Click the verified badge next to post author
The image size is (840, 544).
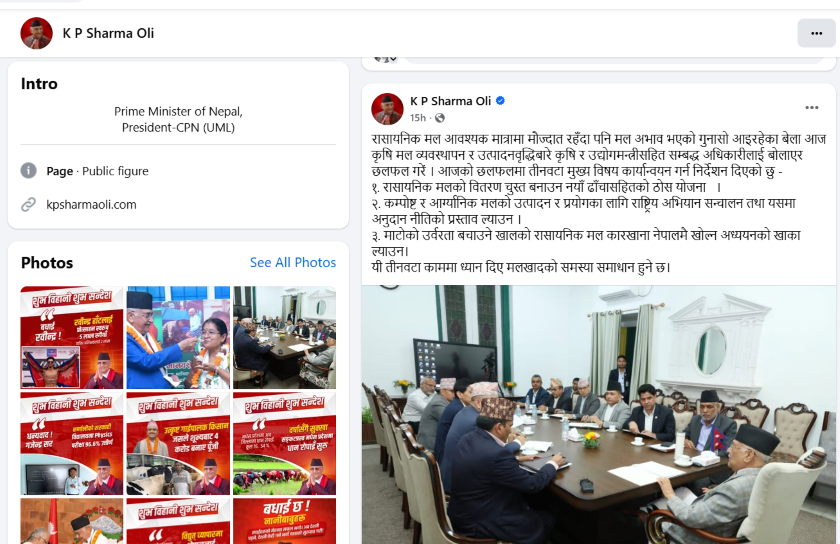pyautogui.click(x=500, y=101)
